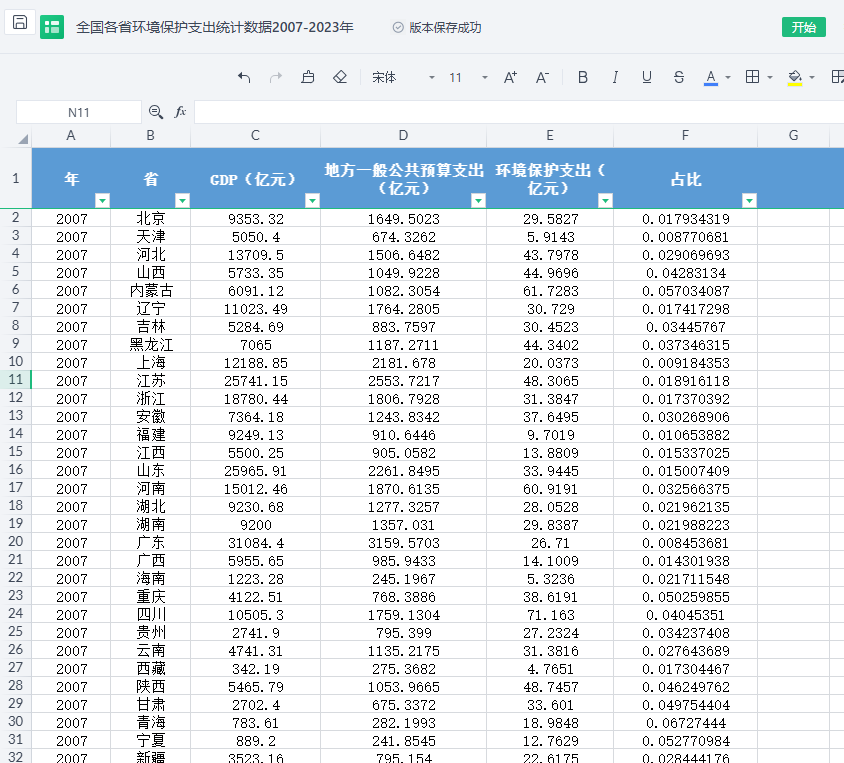Increase font size with A+ icon

(510, 77)
